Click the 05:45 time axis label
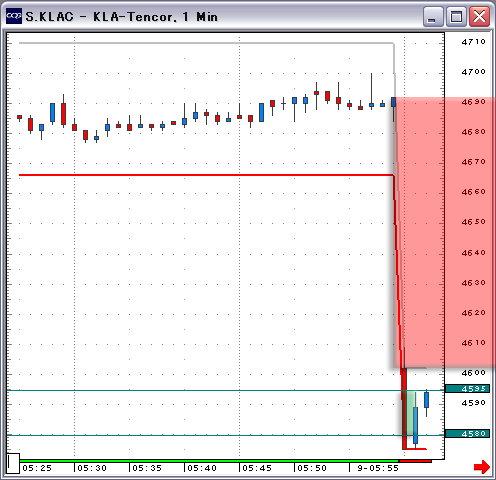Image resolution: width=496 pixels, height=480 pixels. coord(257,468)
